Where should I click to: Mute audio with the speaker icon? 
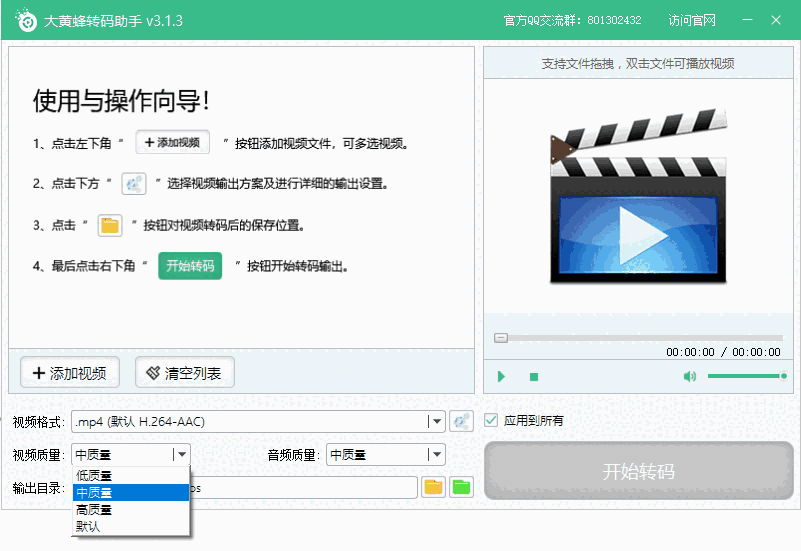[689, 376]
